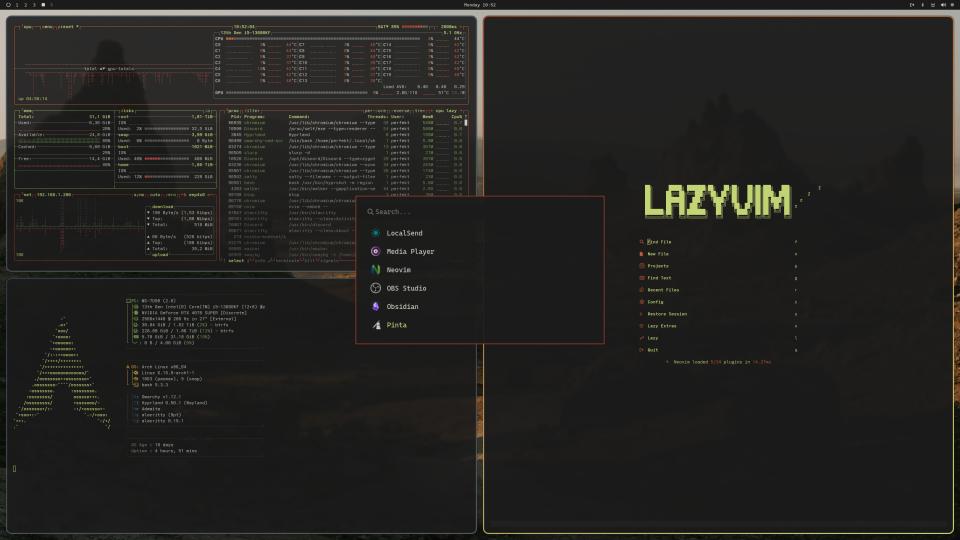Open the volume icon in top bar
This screenshot has width=960, height=540.
pos(943,5)
